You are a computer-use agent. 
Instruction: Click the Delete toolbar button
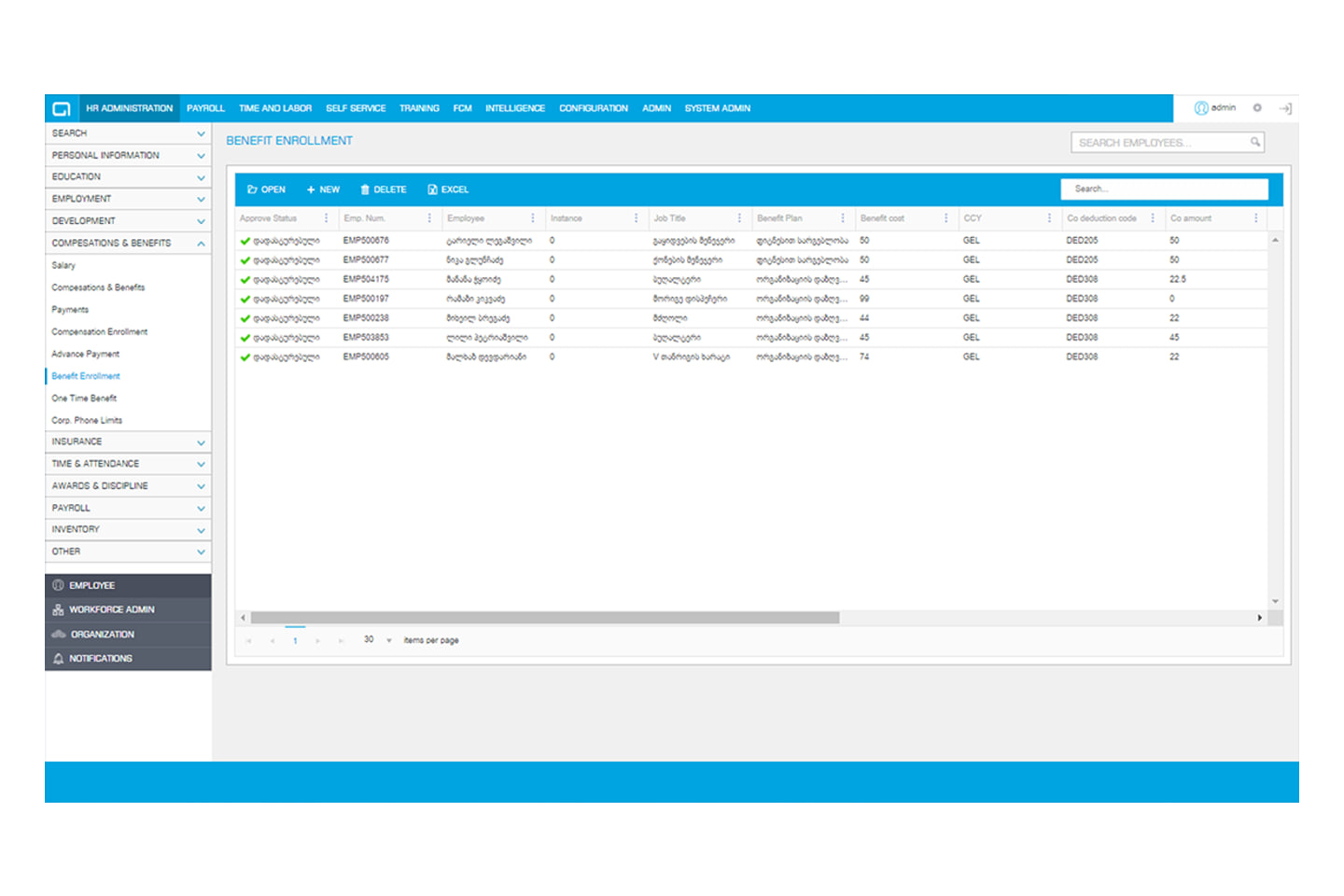(384, 189)
